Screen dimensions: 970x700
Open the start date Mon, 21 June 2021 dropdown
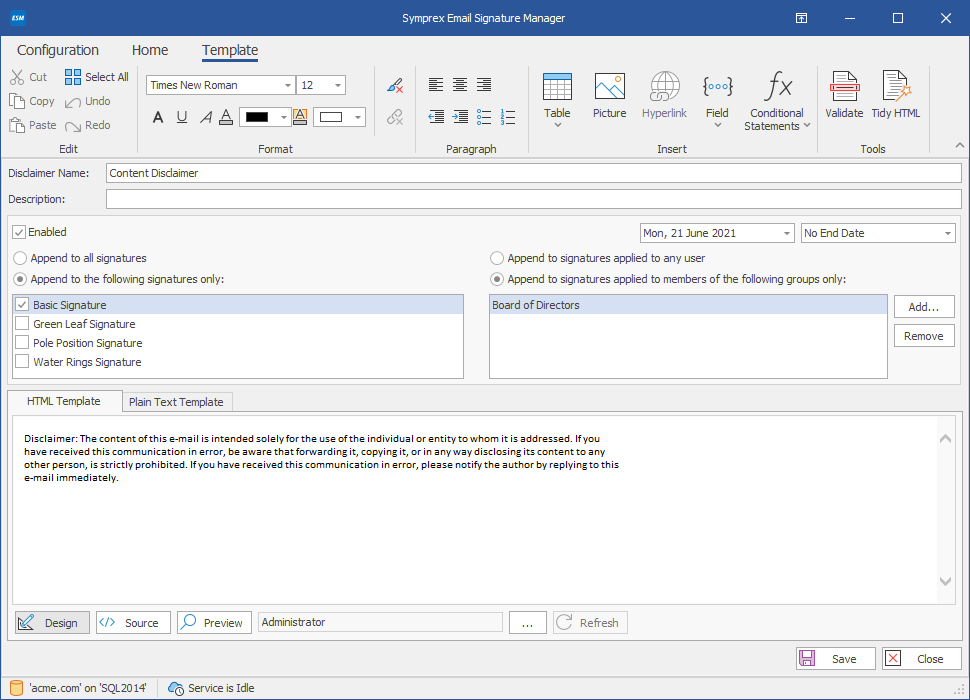point(787,234)
